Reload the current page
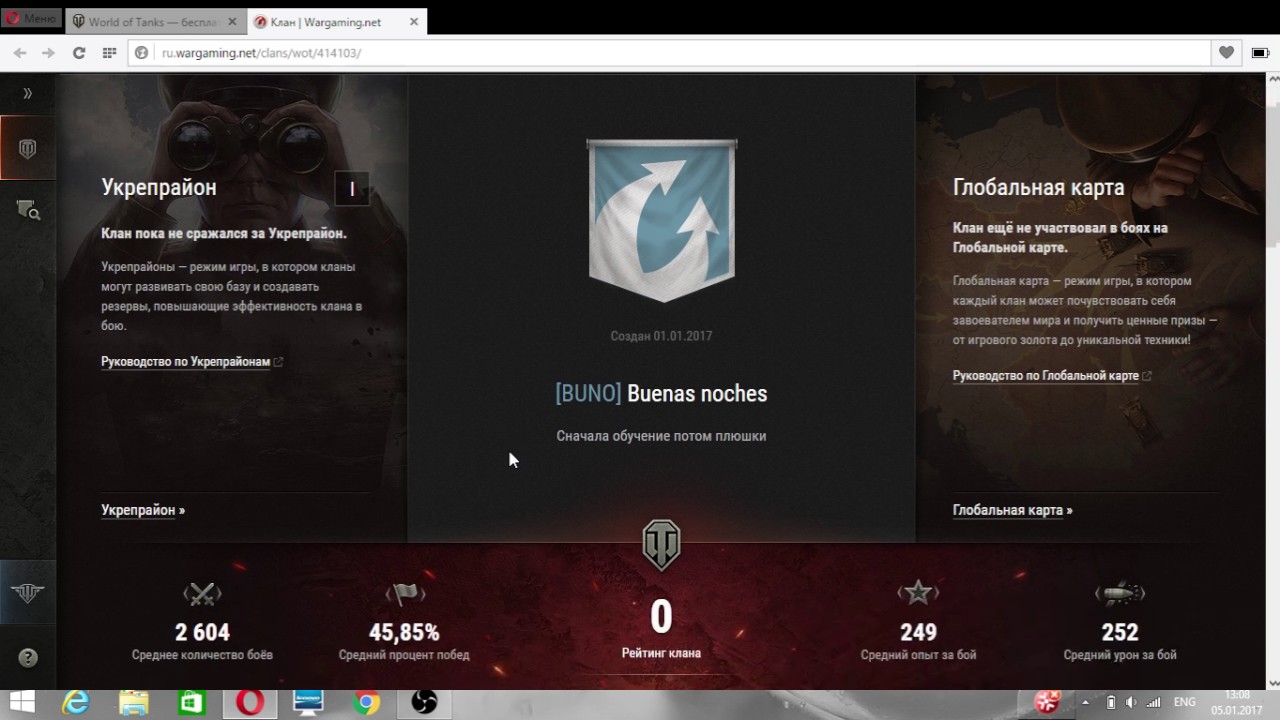 [79, 53]
